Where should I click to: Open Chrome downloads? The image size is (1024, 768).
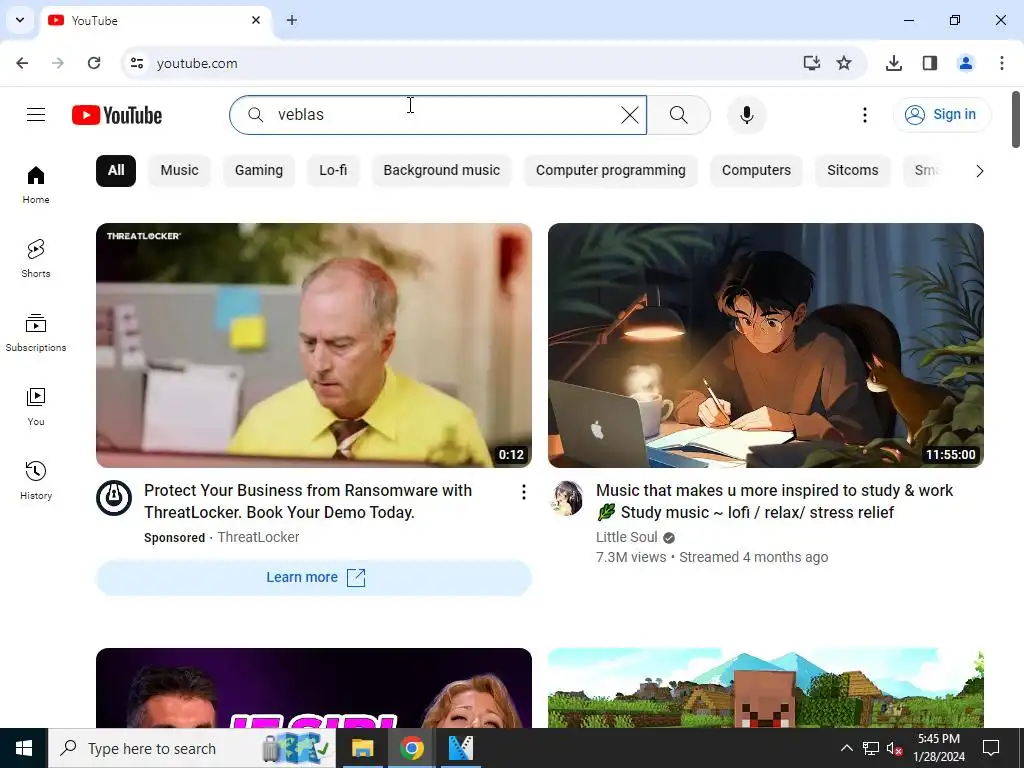[x=893, y=63]
